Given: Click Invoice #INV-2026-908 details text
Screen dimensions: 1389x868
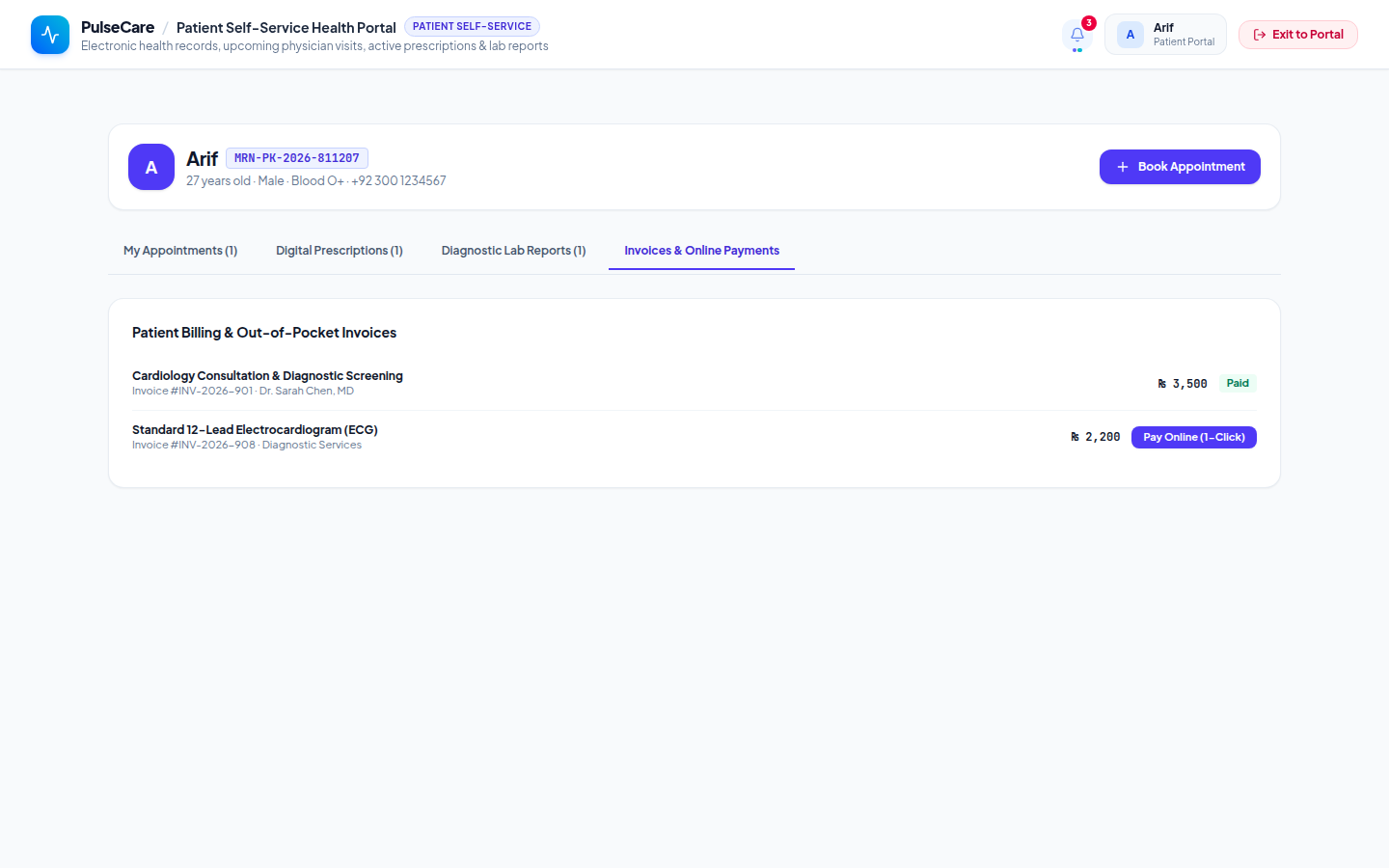Looking at the screenshot, I should [247, 446].
